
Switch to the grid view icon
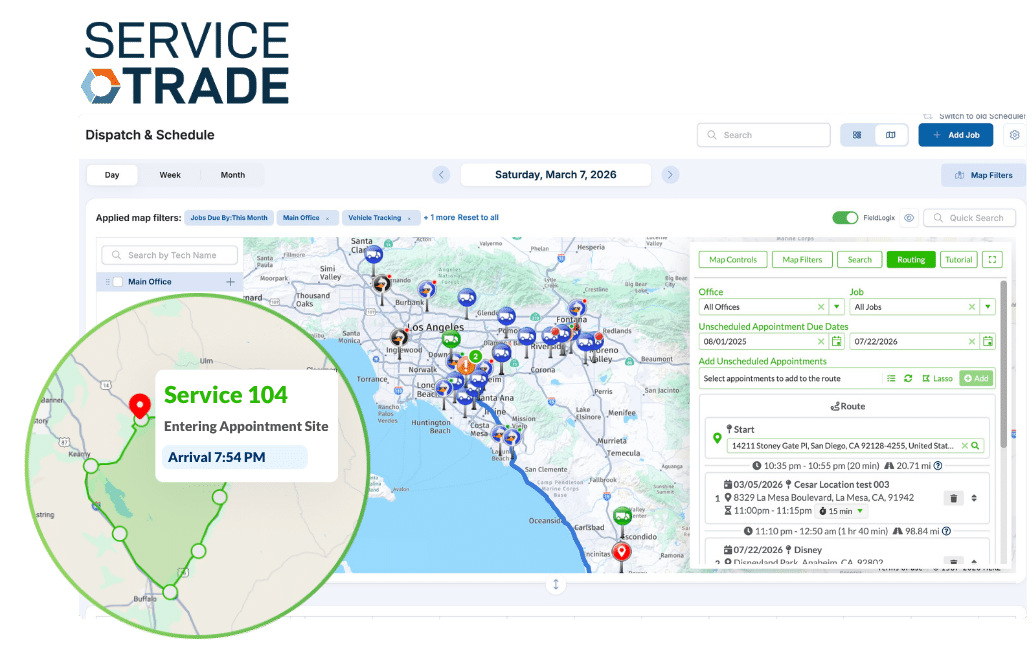(x=857, y=135)
